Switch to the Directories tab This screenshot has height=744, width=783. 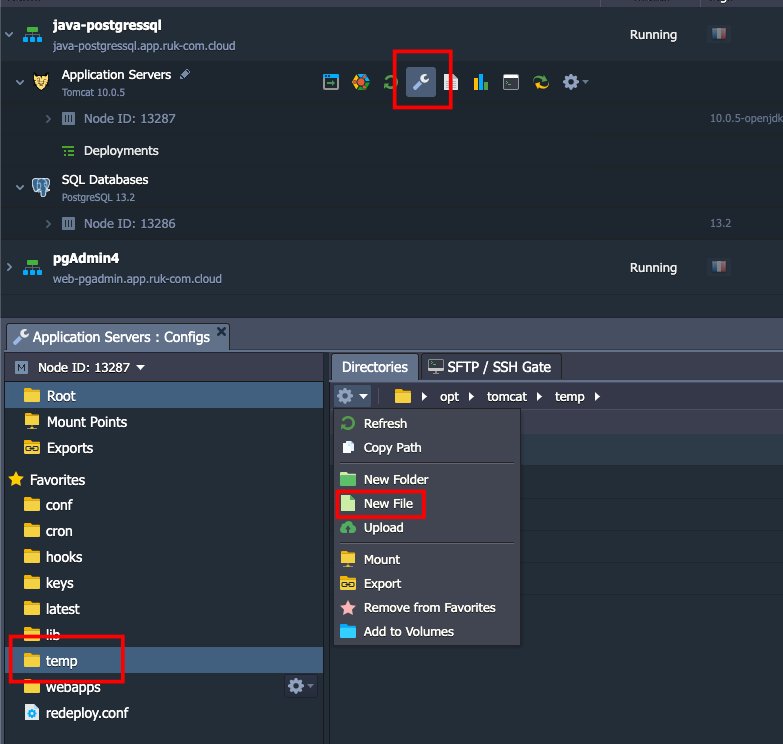pos(375,367)
